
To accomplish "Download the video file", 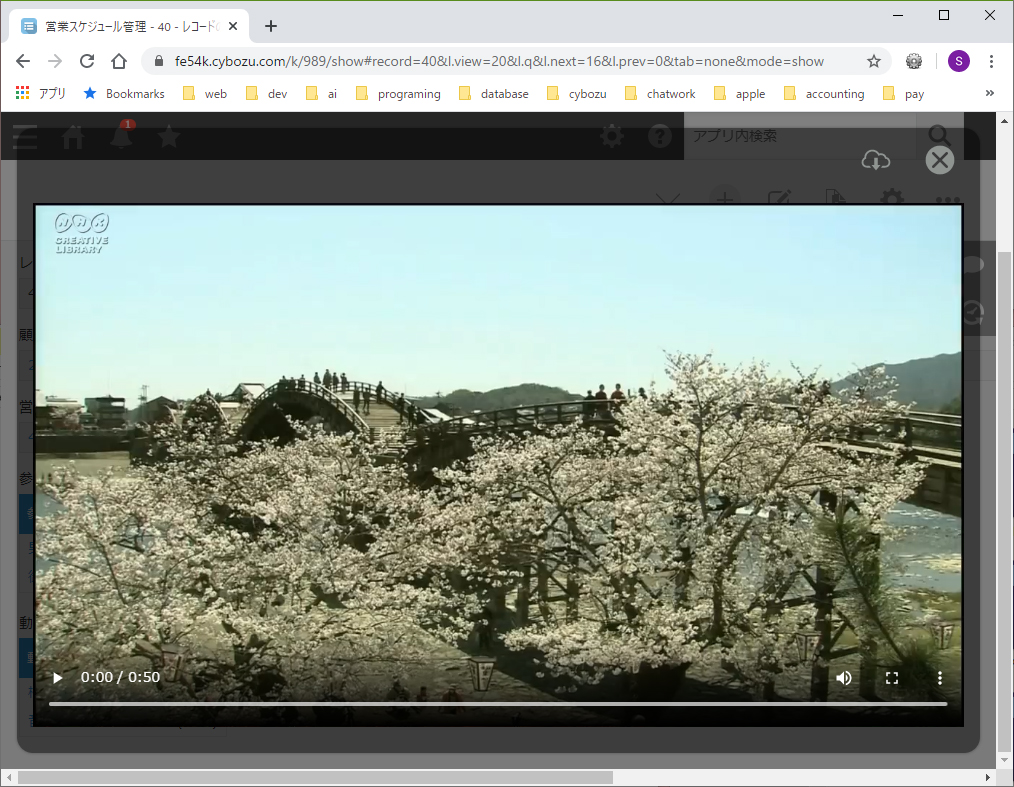I will point(876,160).
